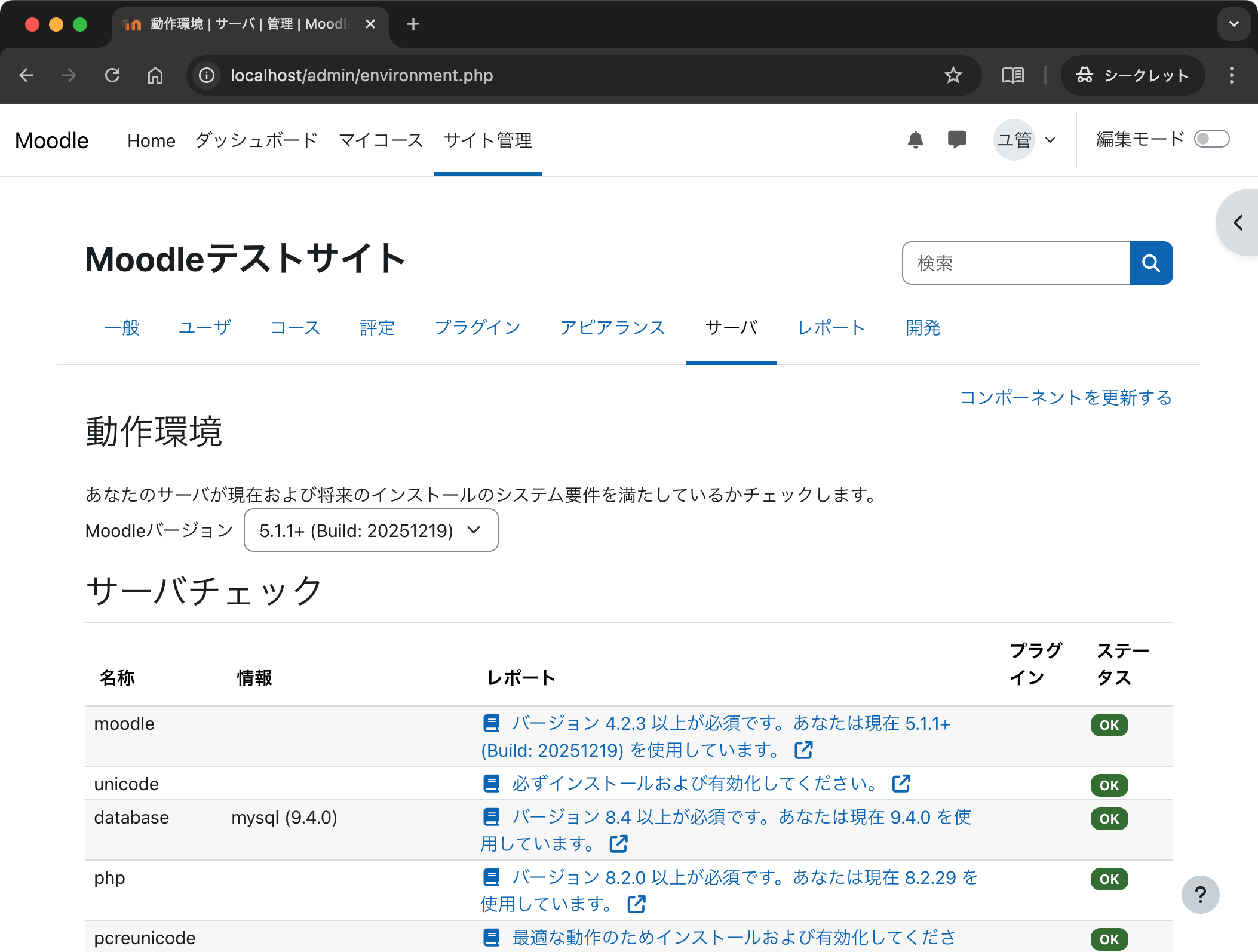Screen dimensions: 1258x952
Task: Click コンポーネントを更新する link
Action: click(x=1065, y=398)
